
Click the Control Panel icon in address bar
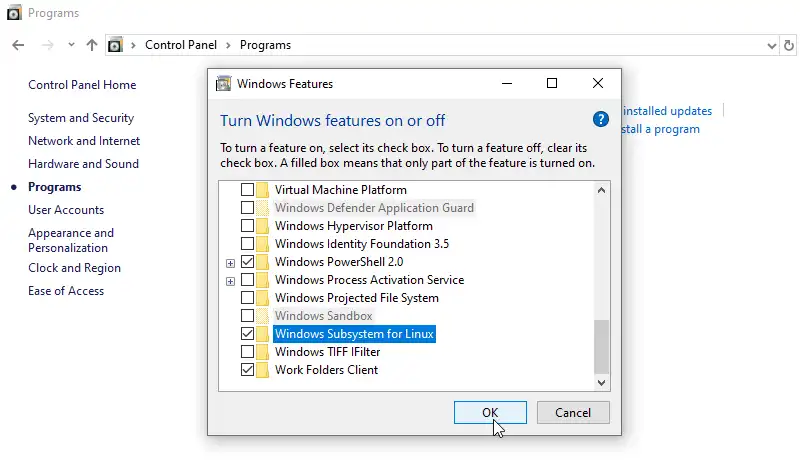click(115, 45)
